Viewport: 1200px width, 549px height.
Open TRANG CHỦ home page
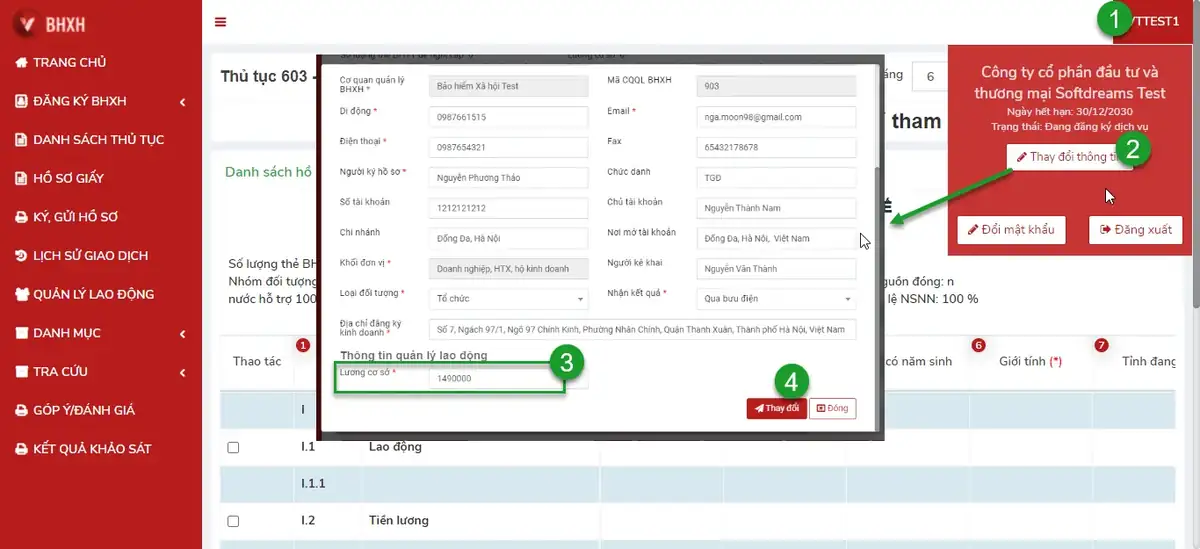69,62
